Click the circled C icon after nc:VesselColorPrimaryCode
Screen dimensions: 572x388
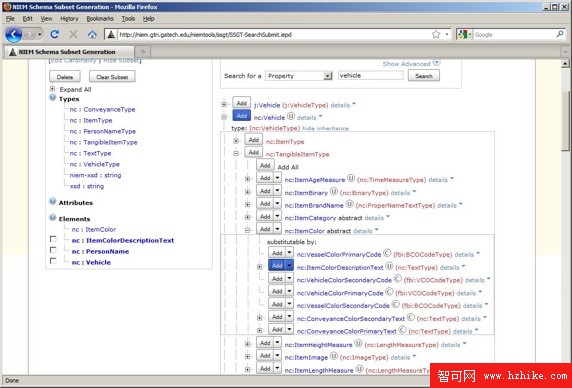point(387,253)
